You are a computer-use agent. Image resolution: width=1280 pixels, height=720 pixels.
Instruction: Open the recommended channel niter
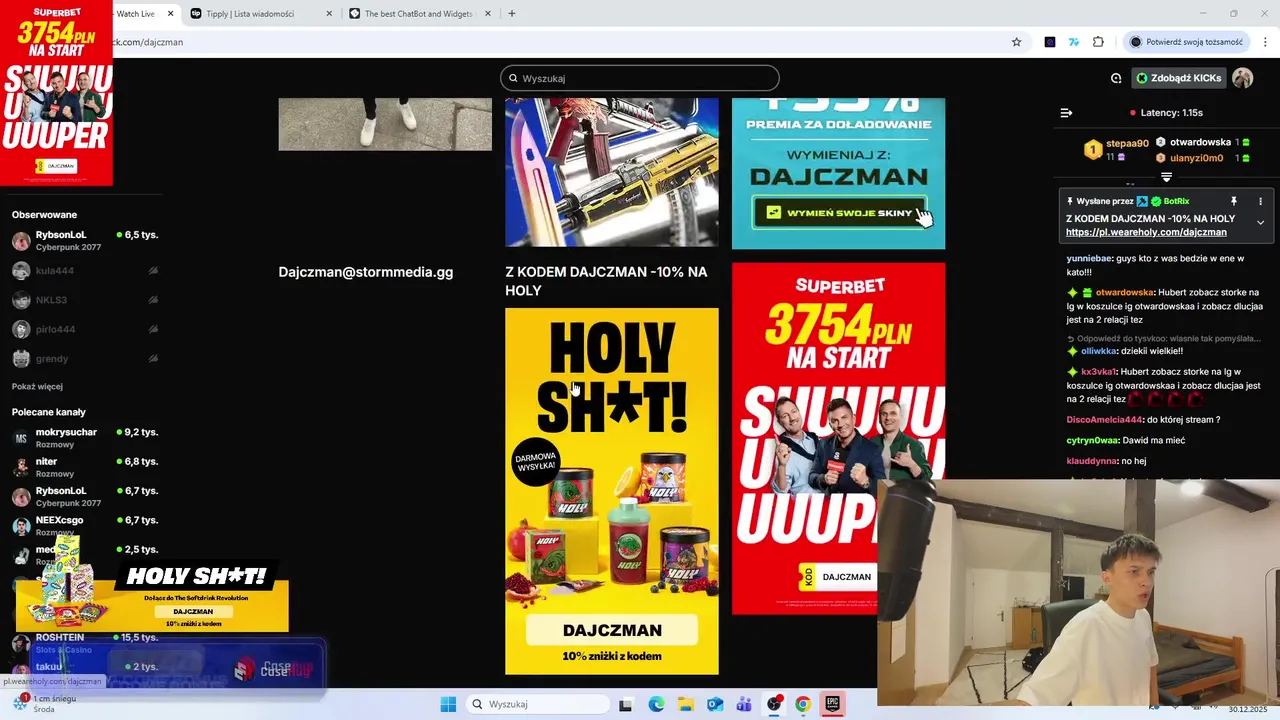tap(85, 467)
